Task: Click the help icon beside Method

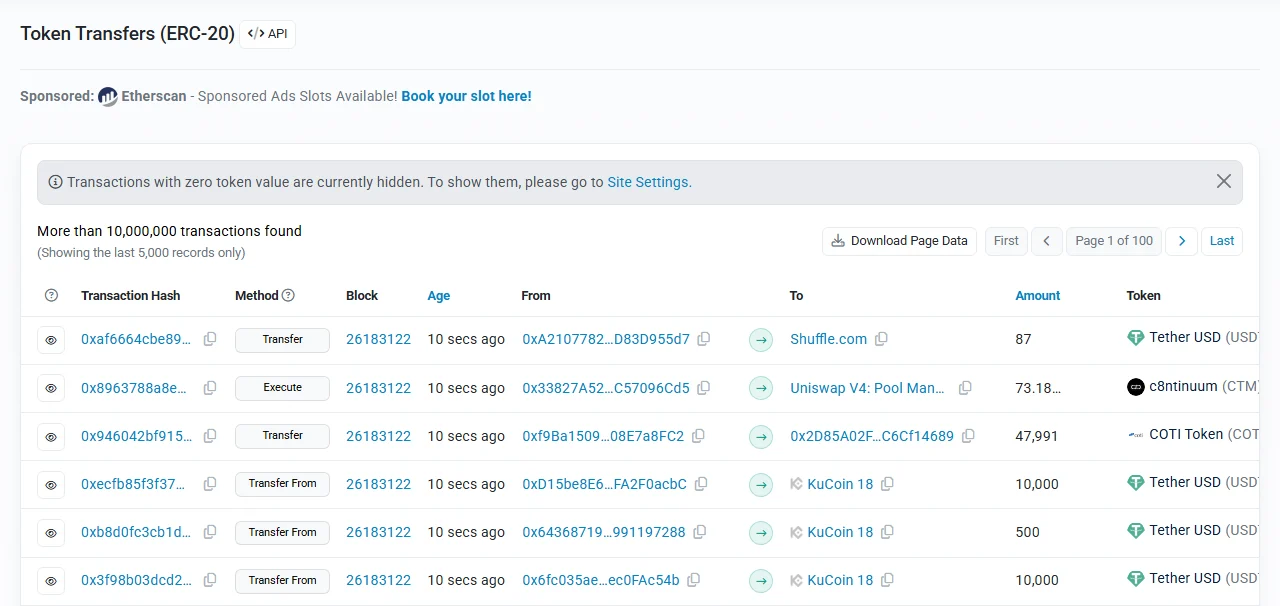Action: 289,296
